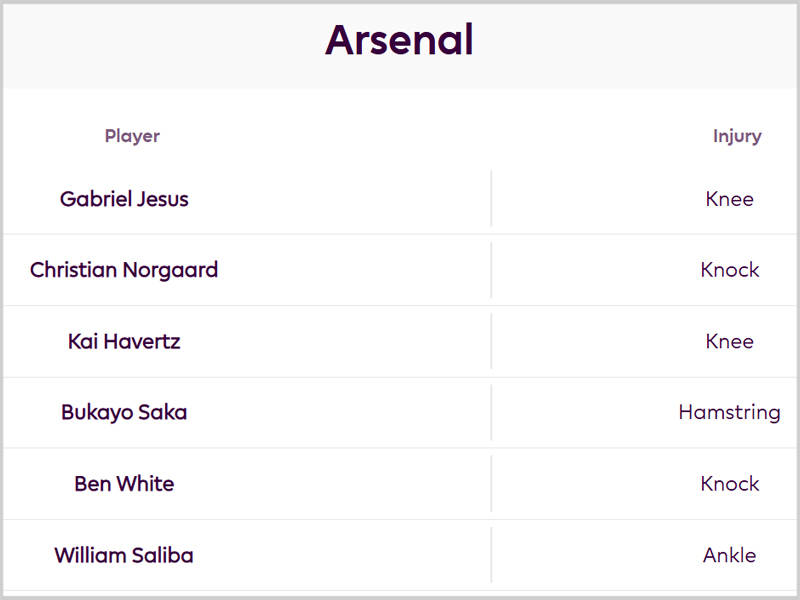The height and width of the screenshot is (600, 800).
Task: Click the divider in Bukayo Saka row
Action: point(491,412)
